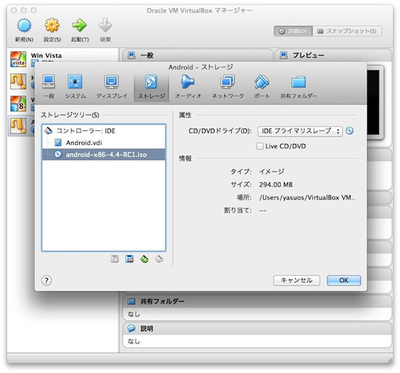Open CD/DVD drive IDE プライマリスレーブ dropdown
This screenshot has width=400, height=373.
point(300,131)
